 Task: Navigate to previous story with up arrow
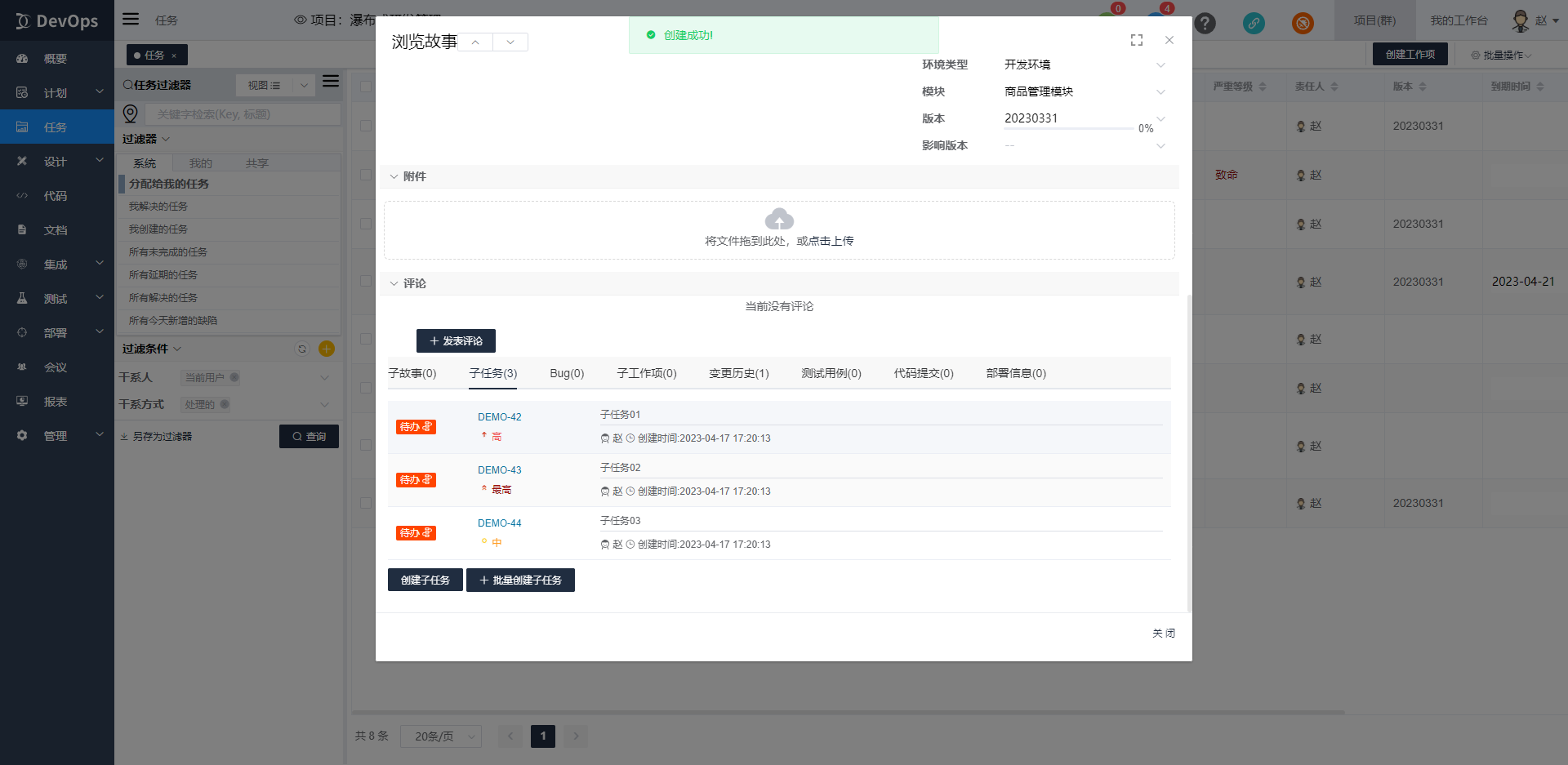[x=475, y=42]
